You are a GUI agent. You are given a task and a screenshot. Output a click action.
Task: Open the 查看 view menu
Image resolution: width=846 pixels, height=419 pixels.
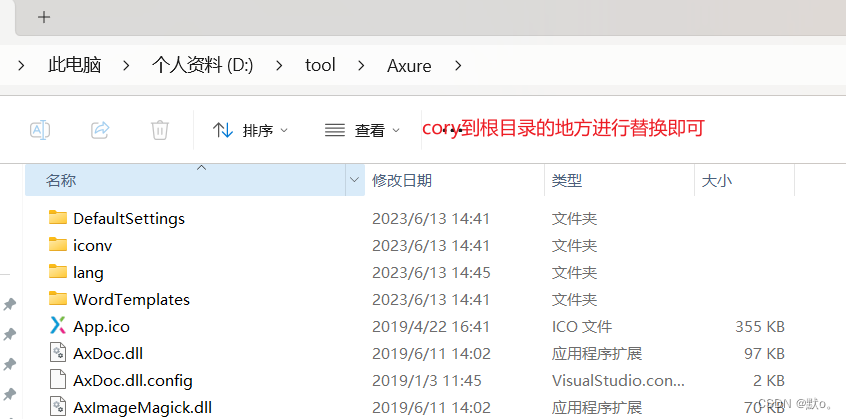click(363, 130)
